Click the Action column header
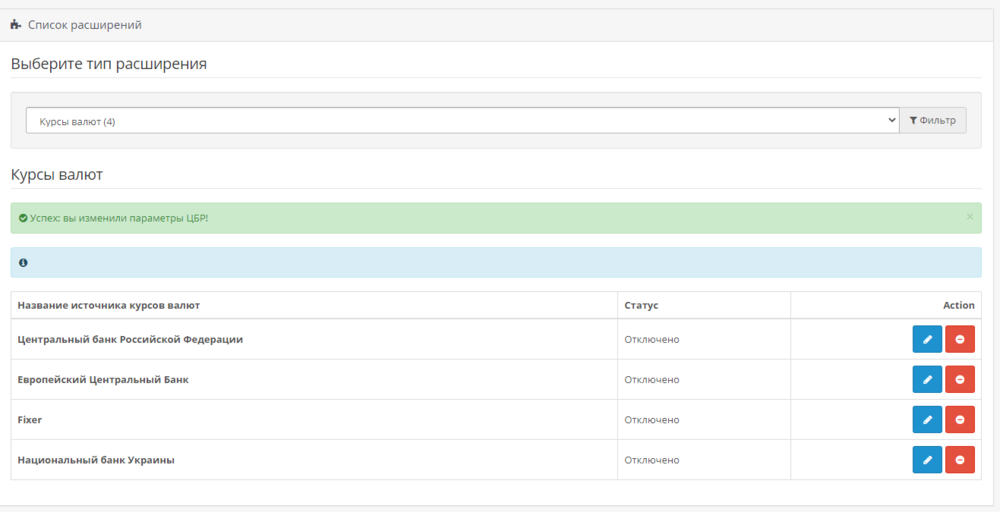1000x512 pixels. 958,305
